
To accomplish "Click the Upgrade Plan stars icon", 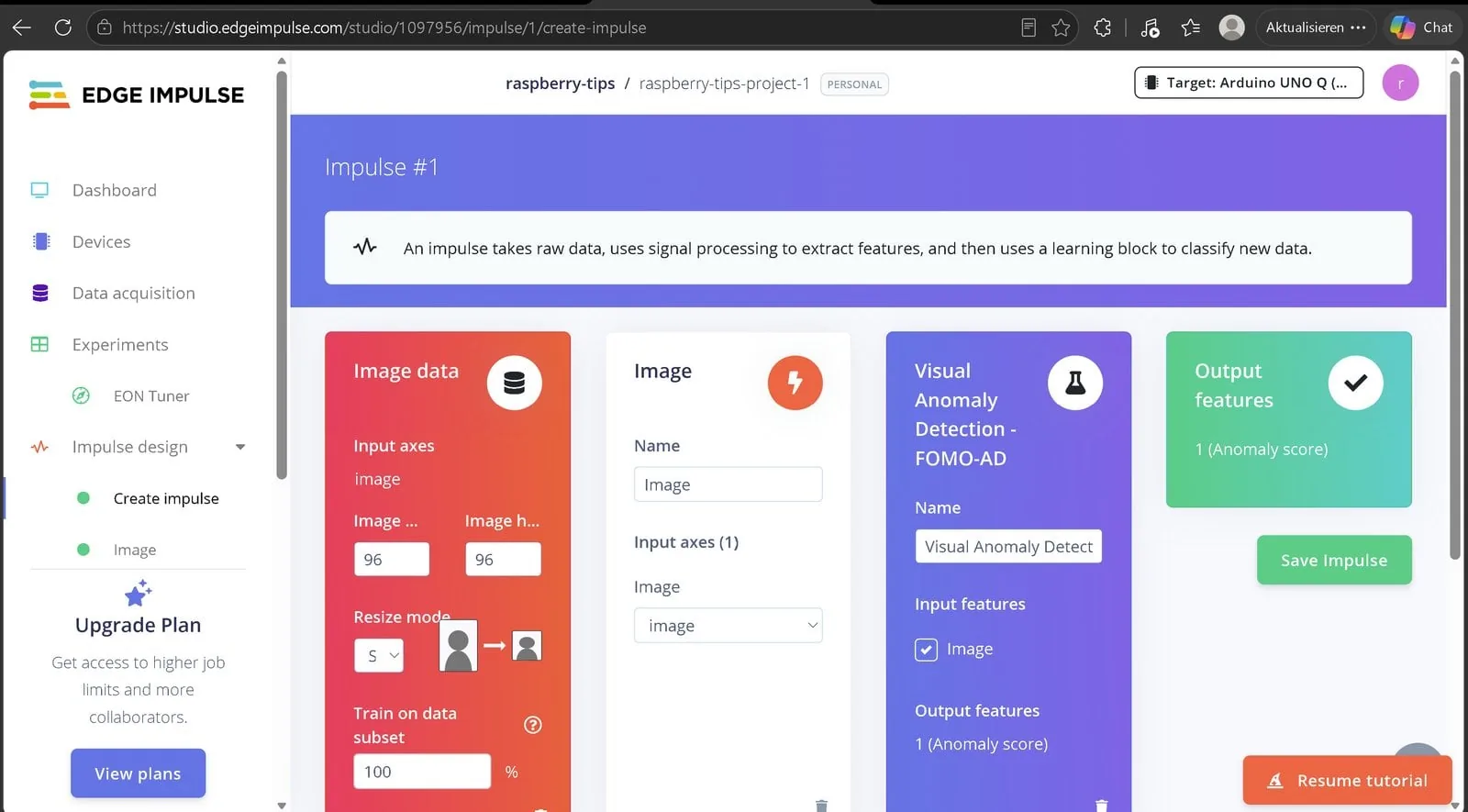I will point(138,594).
